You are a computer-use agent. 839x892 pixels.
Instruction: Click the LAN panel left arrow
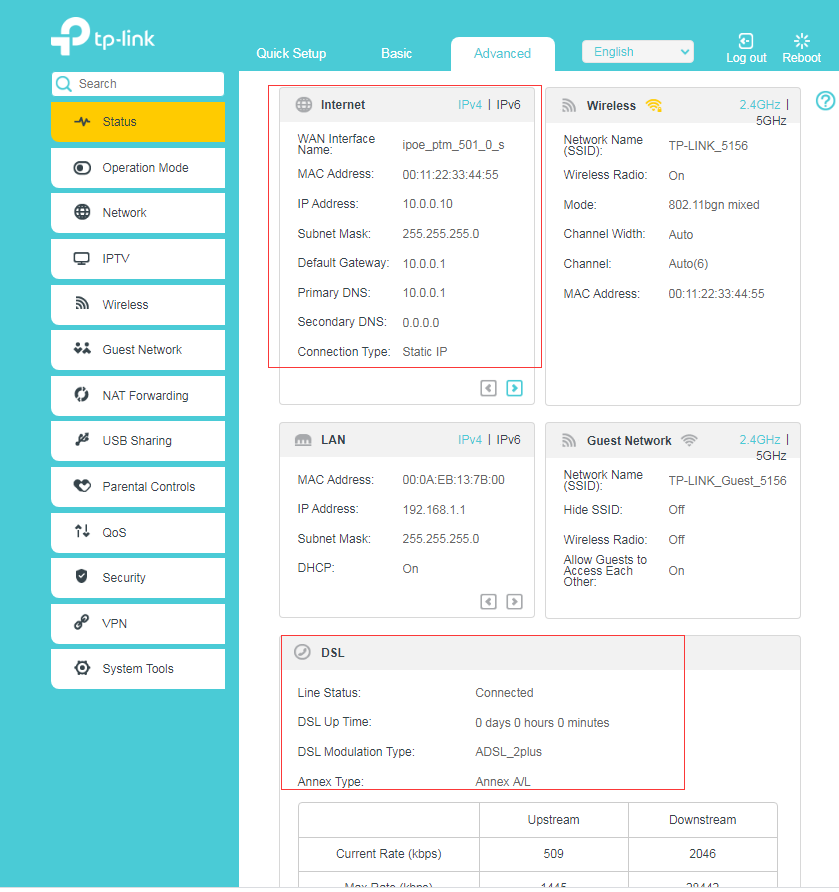(489, 601)
